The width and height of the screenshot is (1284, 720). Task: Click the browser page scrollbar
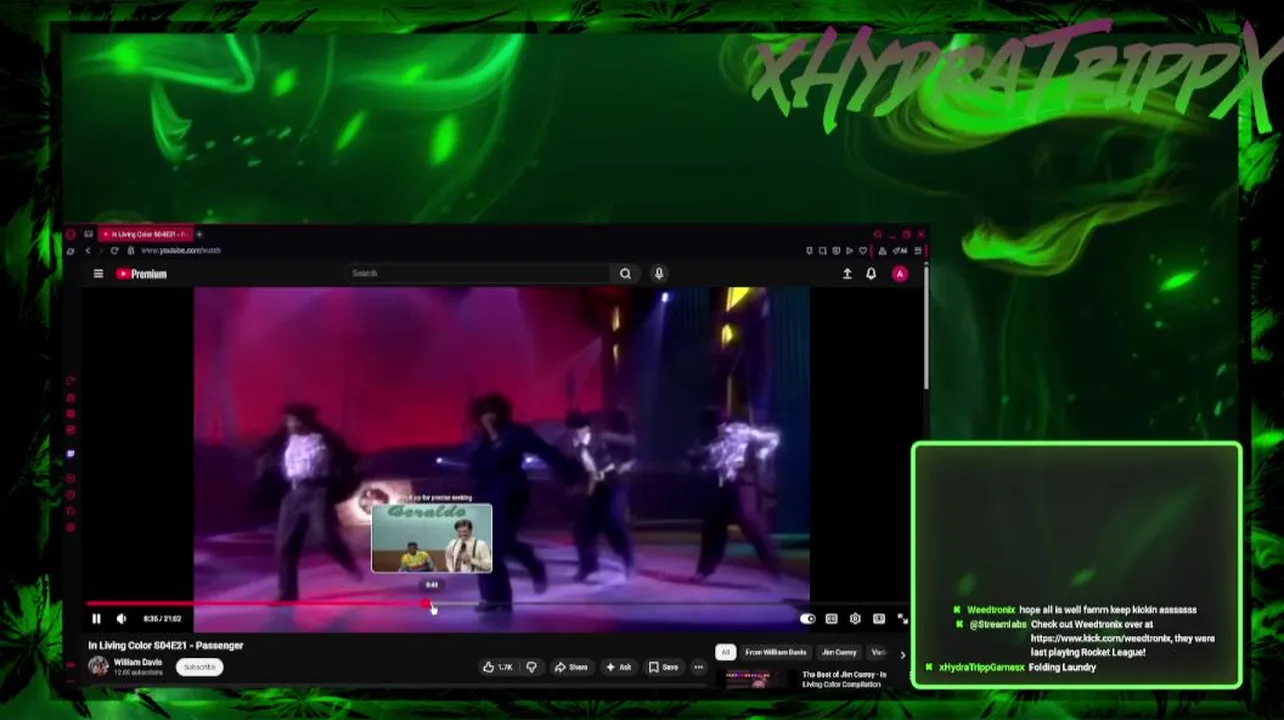925,327
